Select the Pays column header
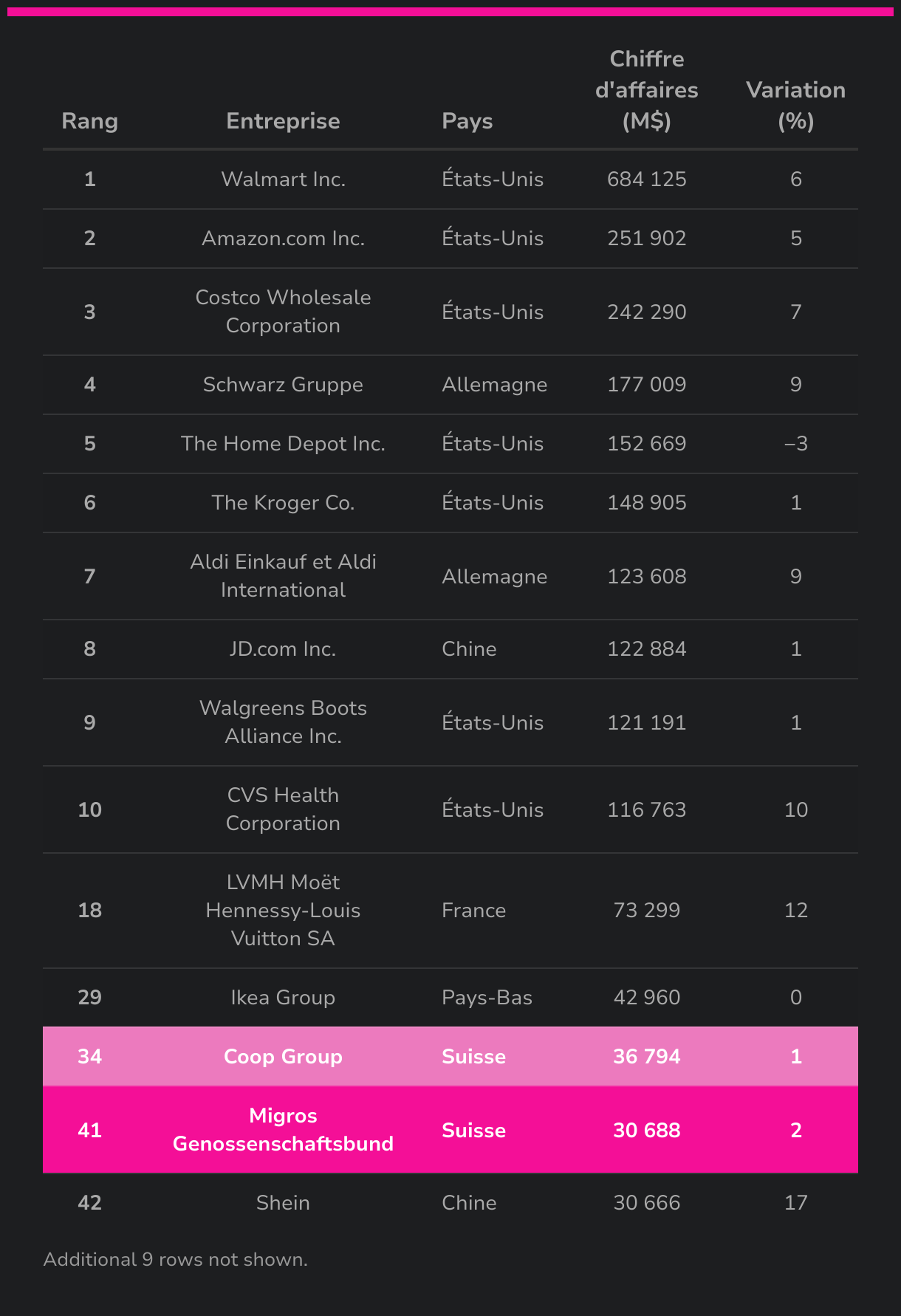The height and width of the screenshot is (1316, 901). (467, 121)
